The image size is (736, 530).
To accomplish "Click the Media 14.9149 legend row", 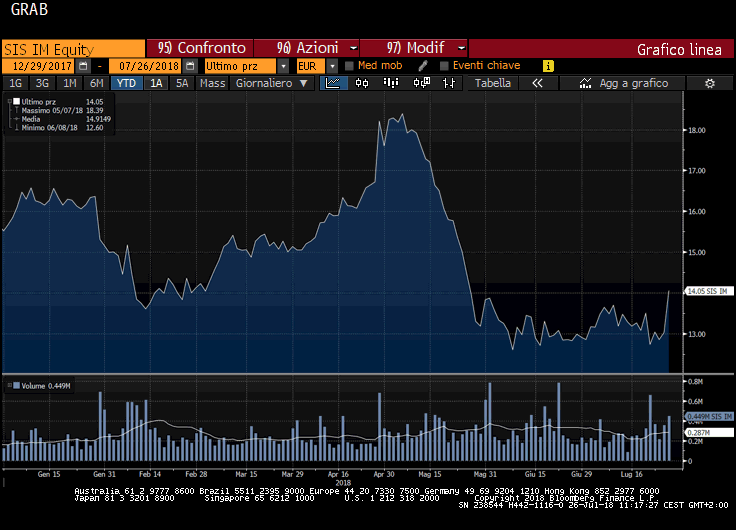I will pyautogui.click(x=63, y=119).
